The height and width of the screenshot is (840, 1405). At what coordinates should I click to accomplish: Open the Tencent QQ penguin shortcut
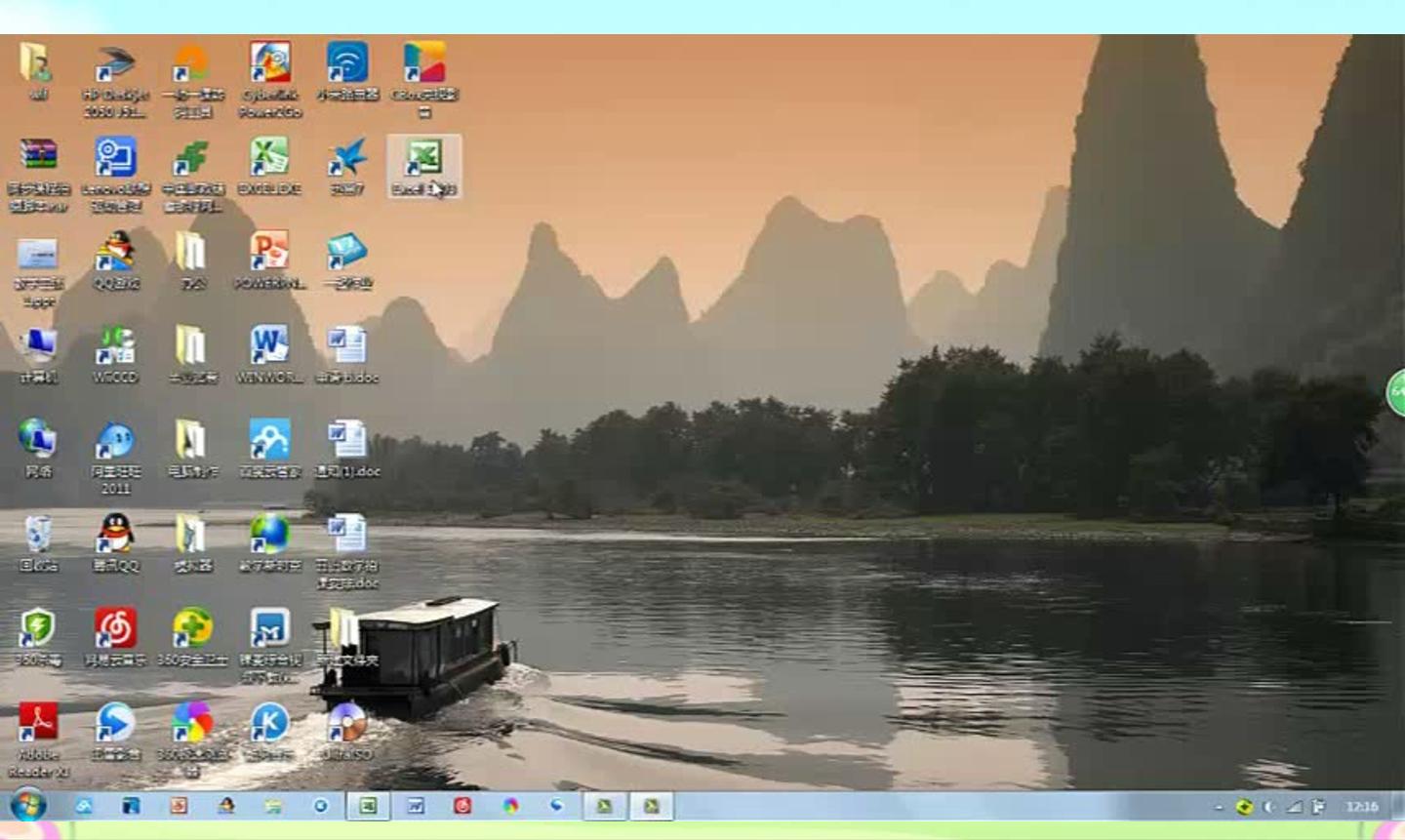[x=115, y=538]
